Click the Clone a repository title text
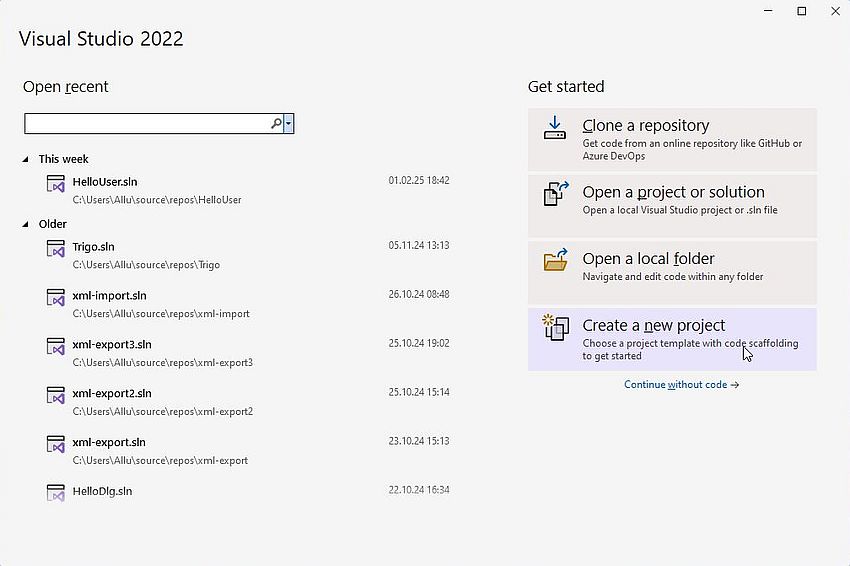 coord(646,126)
